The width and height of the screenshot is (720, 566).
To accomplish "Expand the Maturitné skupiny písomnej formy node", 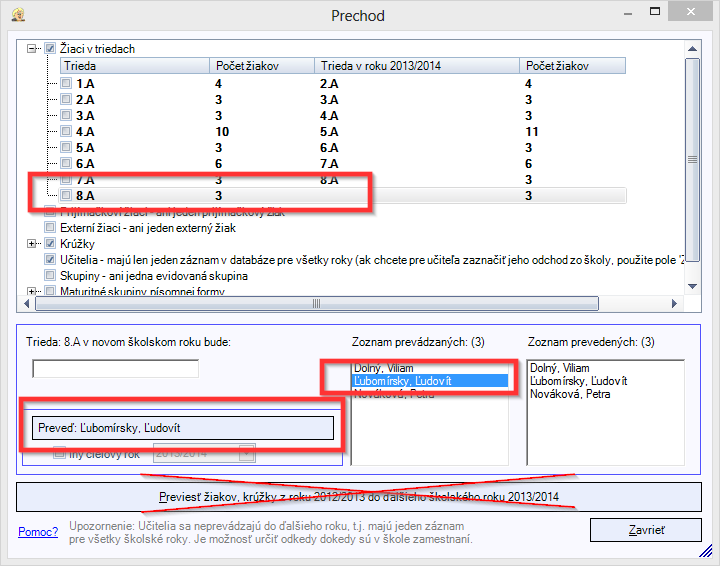I will pos(32,291).
